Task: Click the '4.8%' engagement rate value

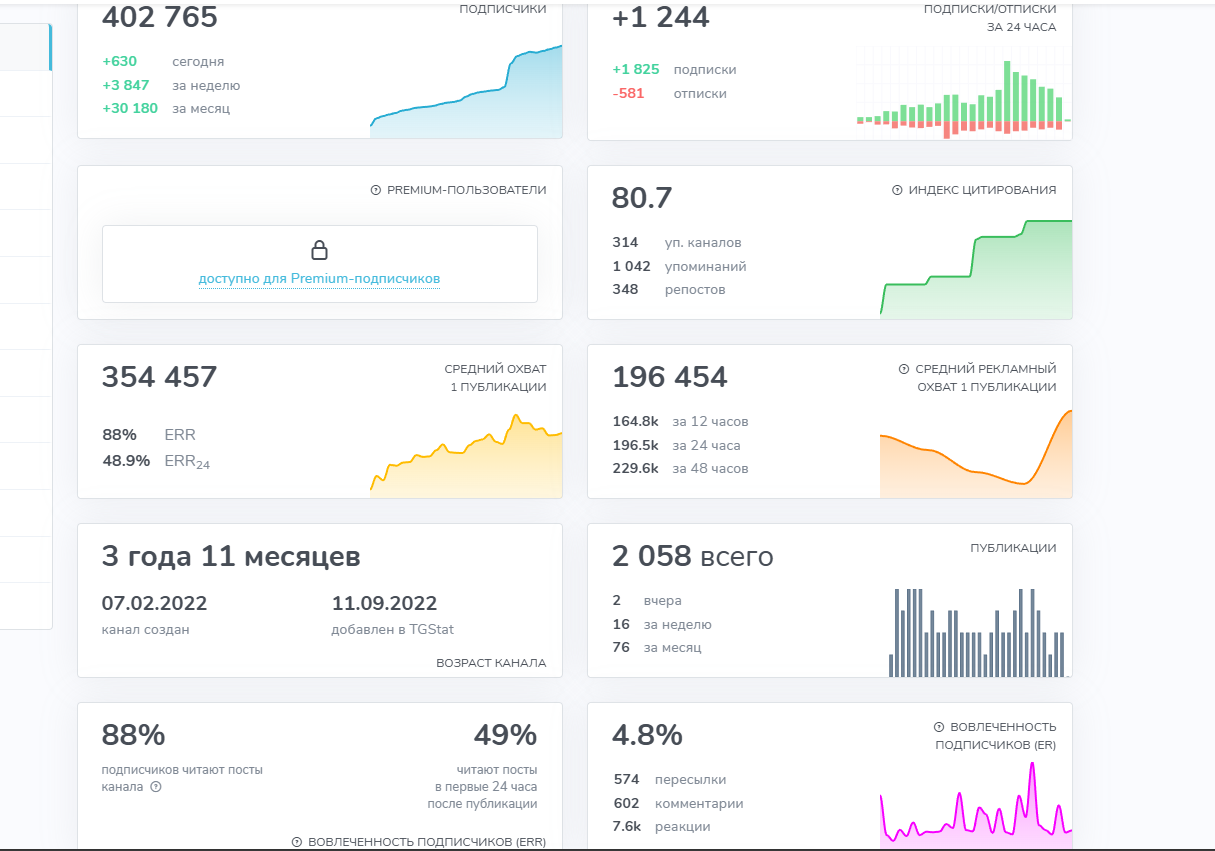Action: pyautogui.click(x=647, y=736)
